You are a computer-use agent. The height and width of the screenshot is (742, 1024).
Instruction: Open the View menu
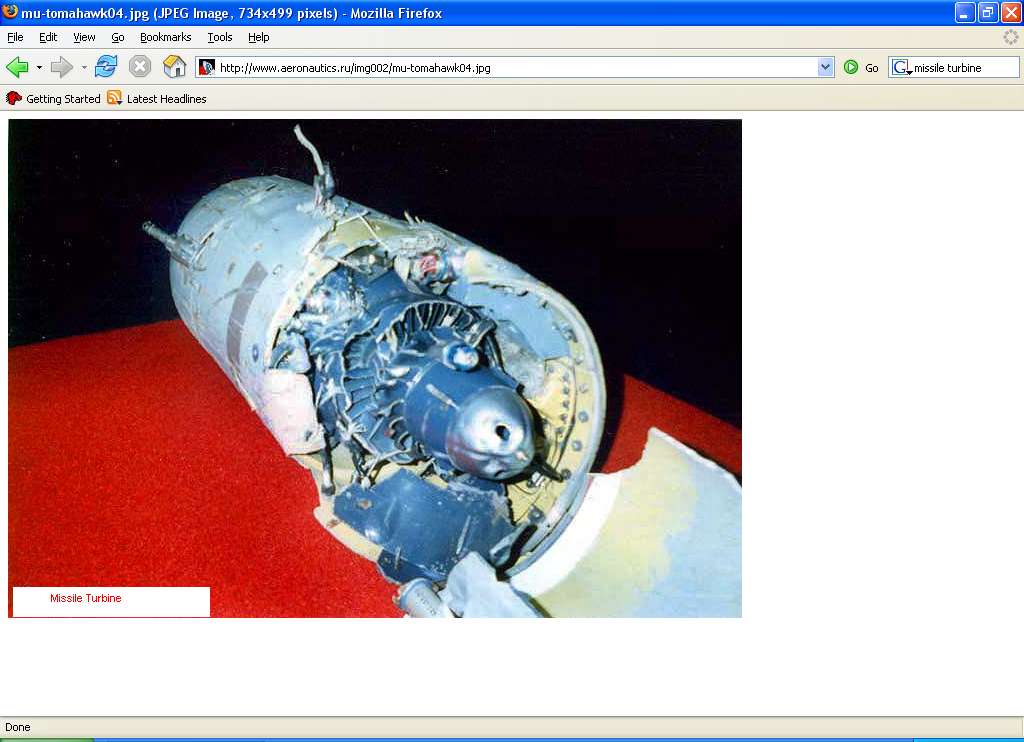[x=84, y=37]
